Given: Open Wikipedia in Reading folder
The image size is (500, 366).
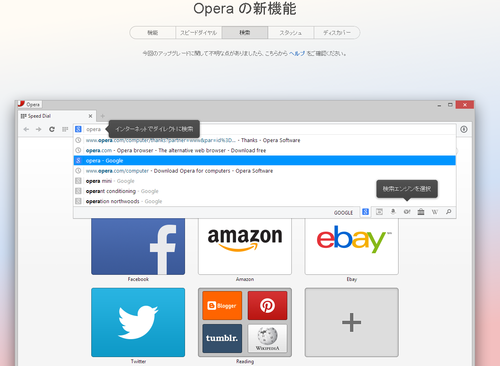Looking at the screenshot, I should 267,338.
